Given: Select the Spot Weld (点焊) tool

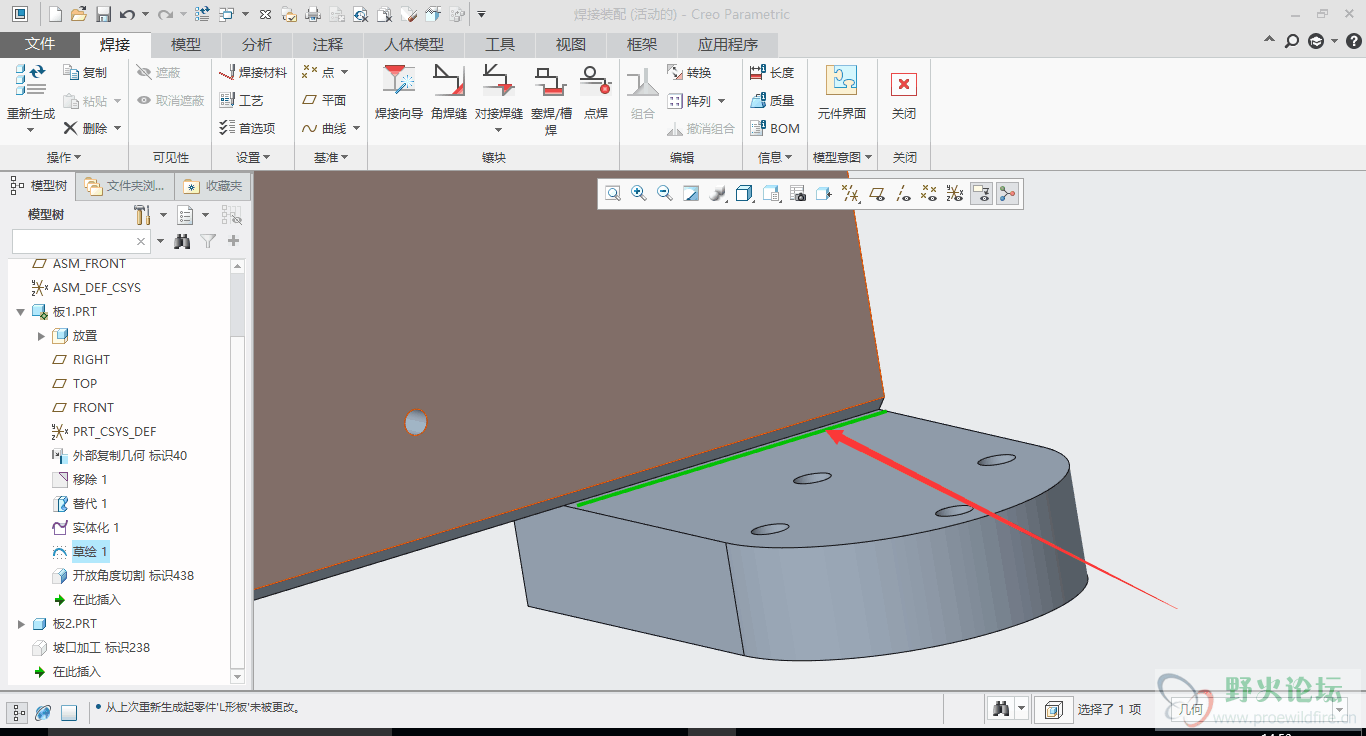Looking at the screenshot, I should (596, 92).
